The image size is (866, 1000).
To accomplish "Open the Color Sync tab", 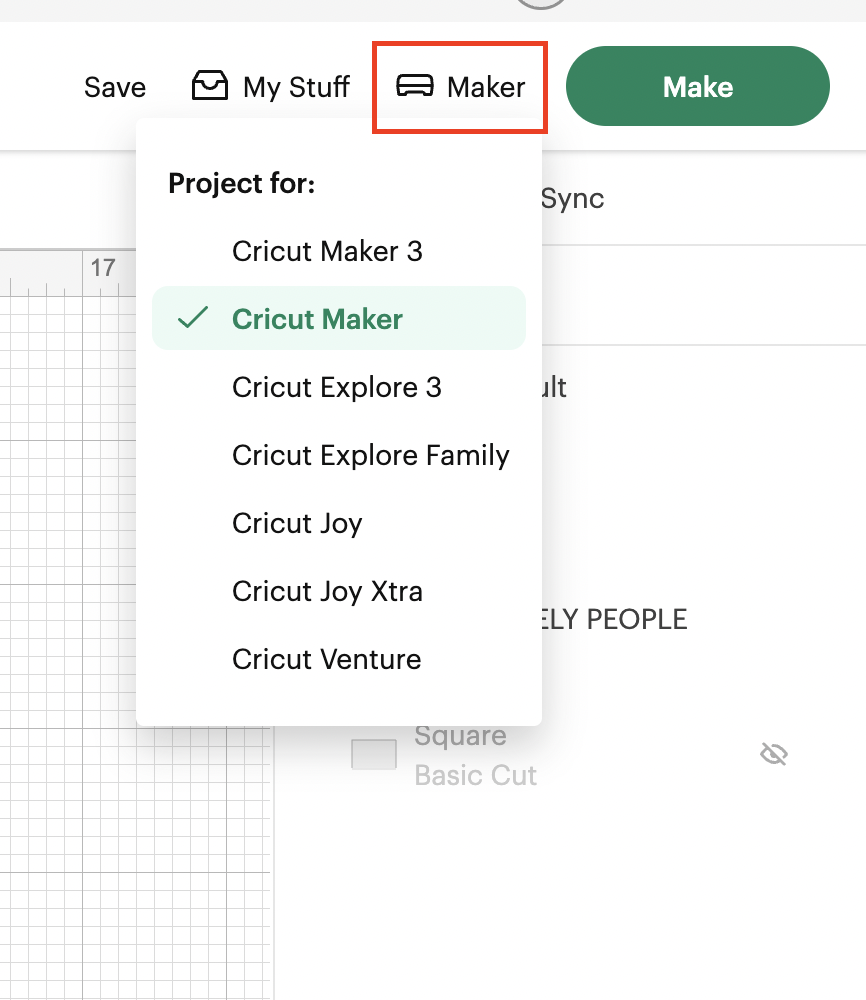I will coord(571,198).
